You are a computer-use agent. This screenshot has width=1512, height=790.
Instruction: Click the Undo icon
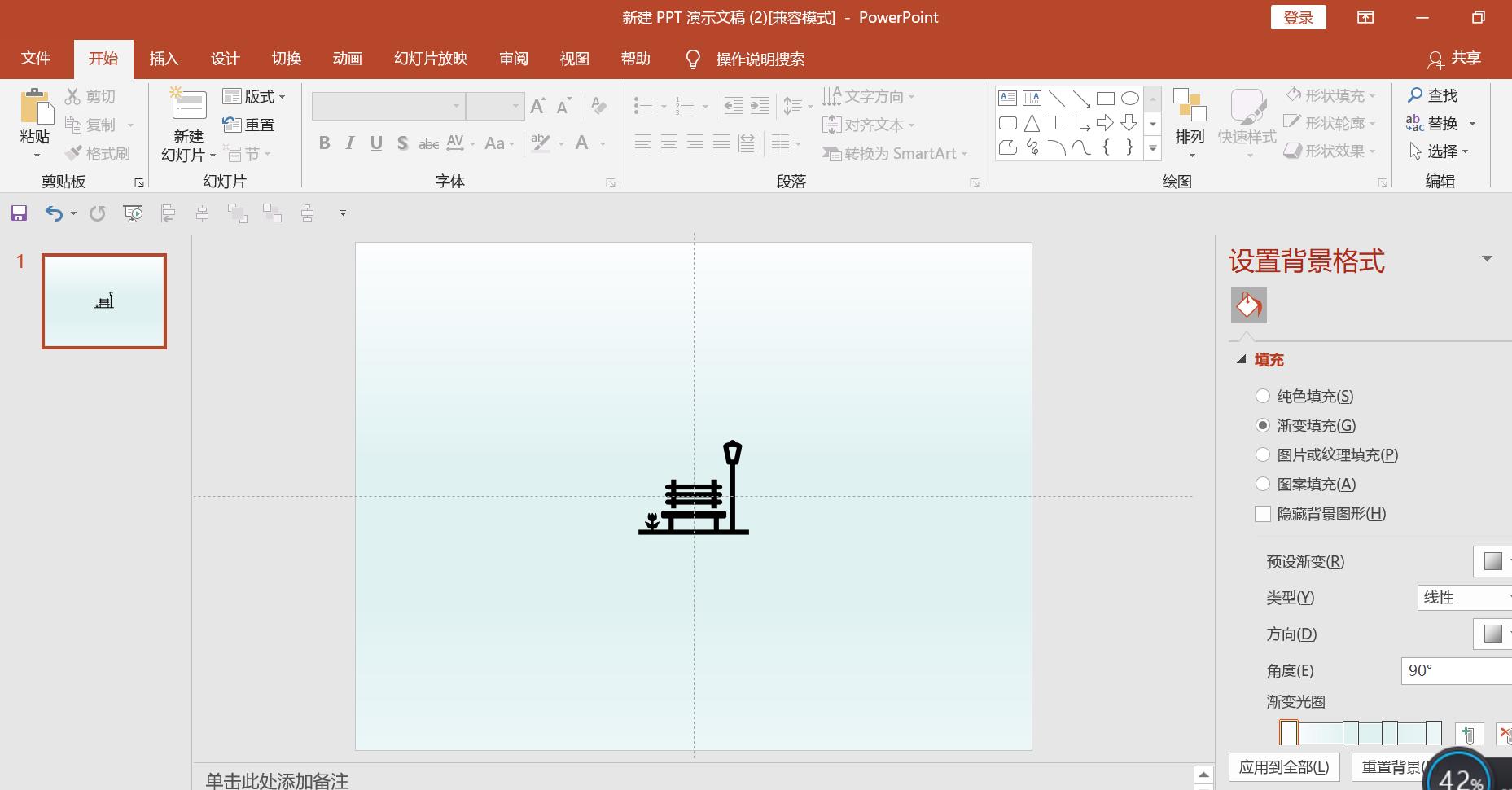point(52,213)
